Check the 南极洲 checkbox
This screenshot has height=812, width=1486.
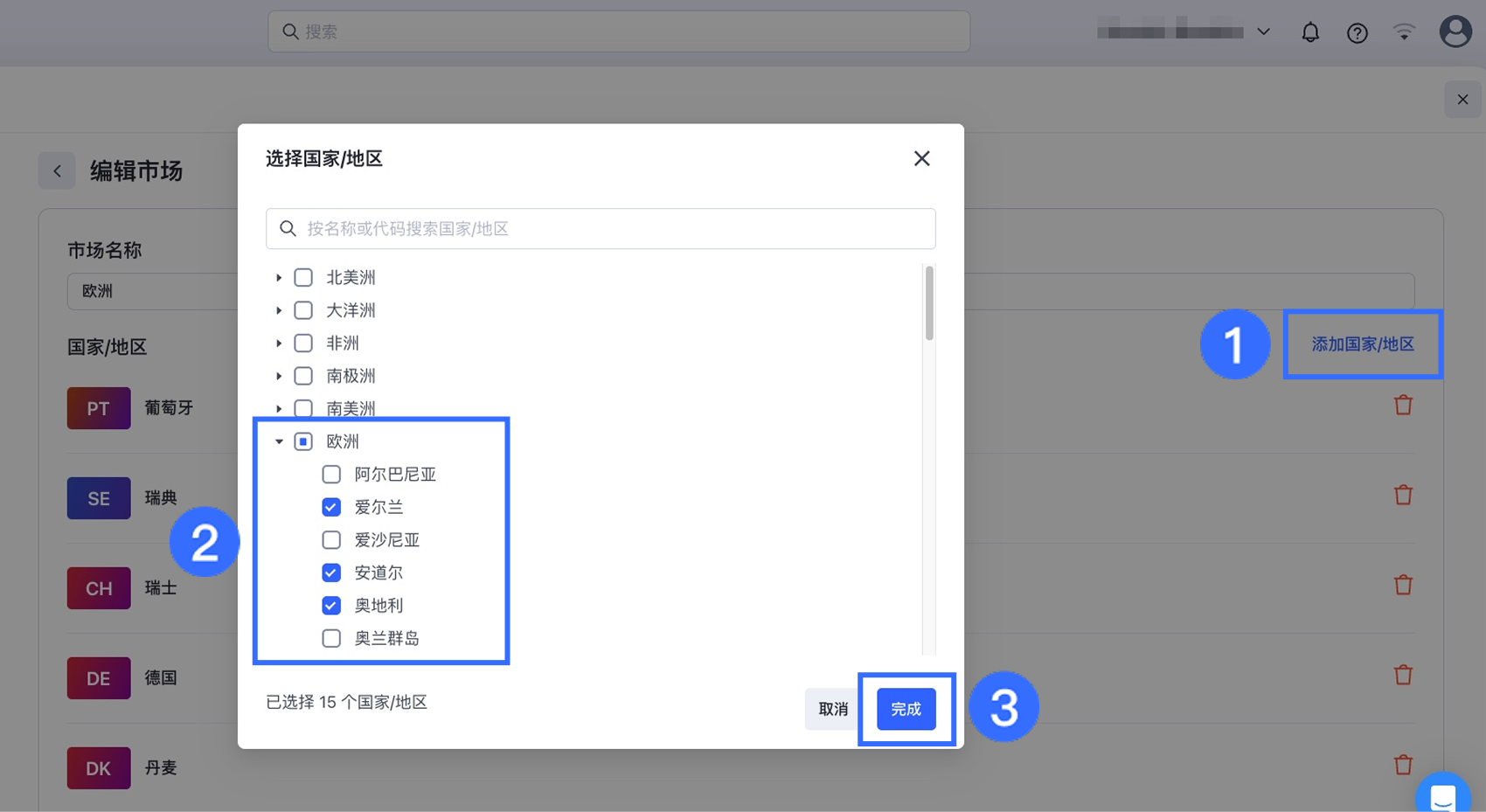pos(303,376)
